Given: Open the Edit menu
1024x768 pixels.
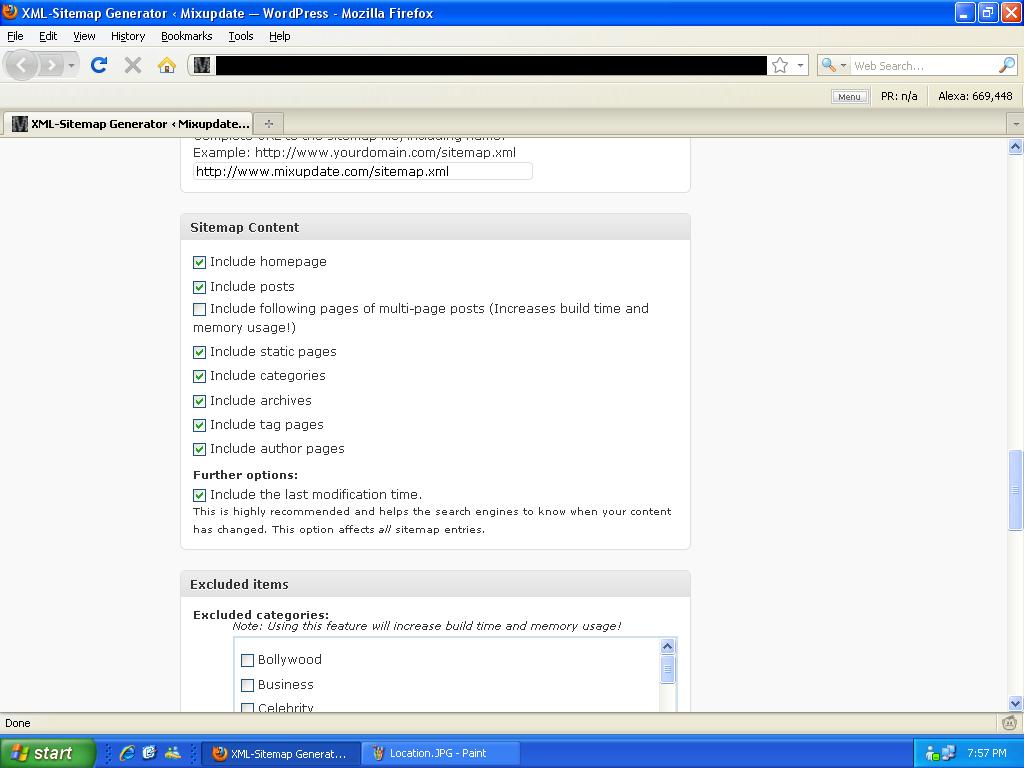Looking at the screenshot, I should 48,36.
